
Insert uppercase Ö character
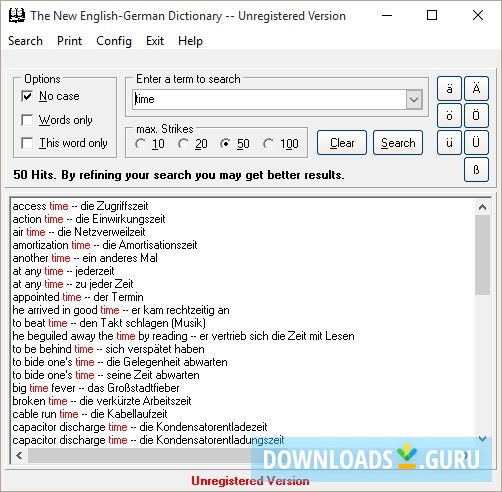(476, 116)
